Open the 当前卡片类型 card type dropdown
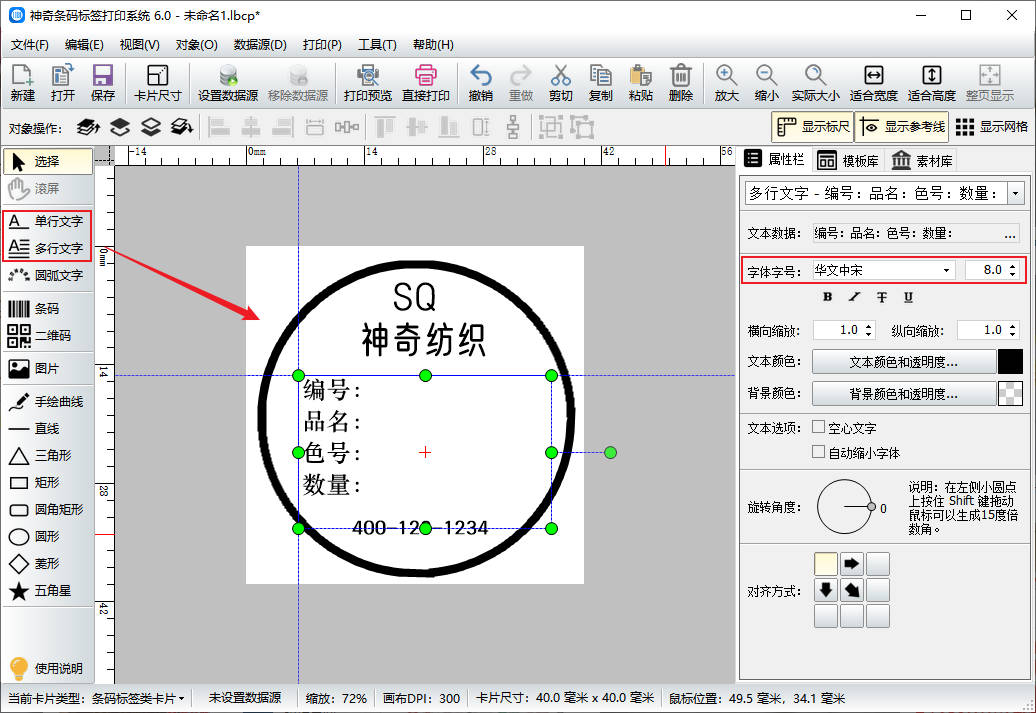Image resolution: width=1036 pixels, height=713 pixels. pyautogui.click(x=138, y=698)
